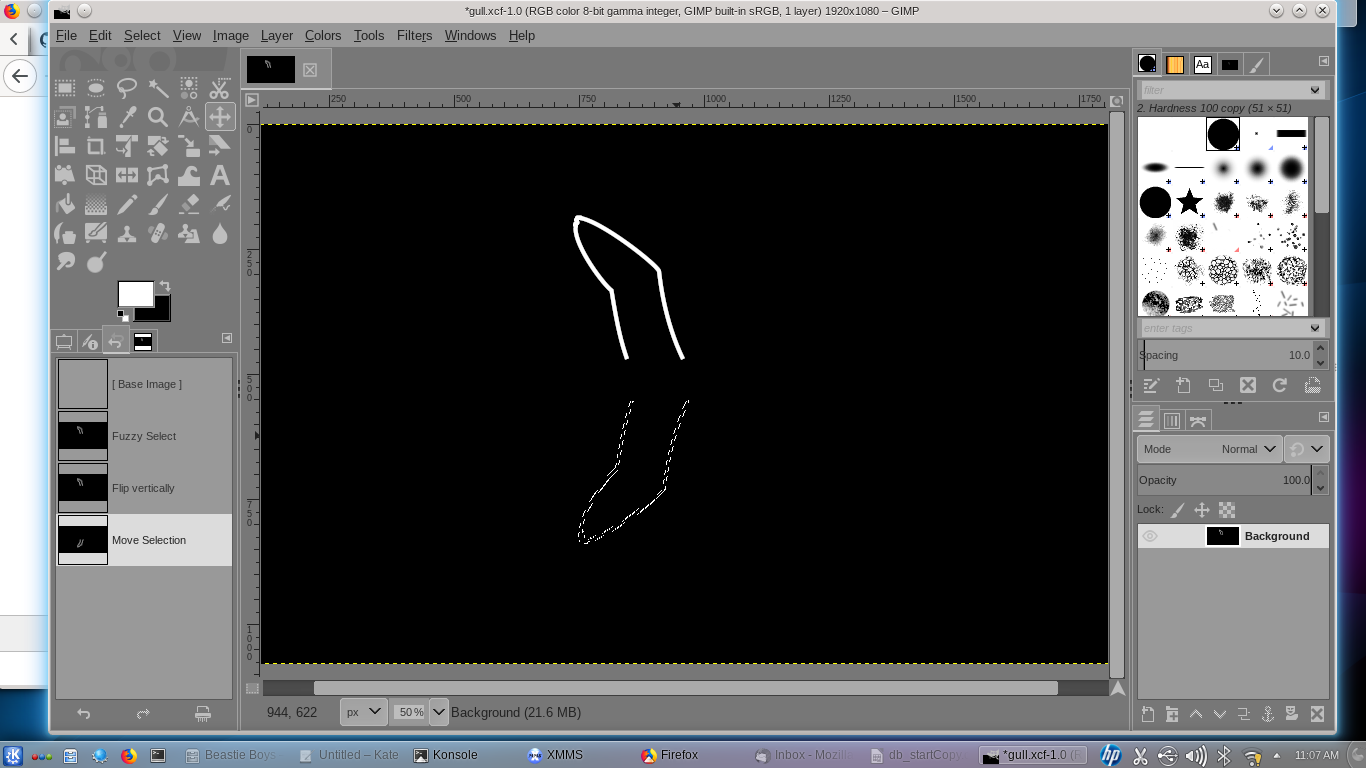Close the gull image tab

(x=310, y=70)
